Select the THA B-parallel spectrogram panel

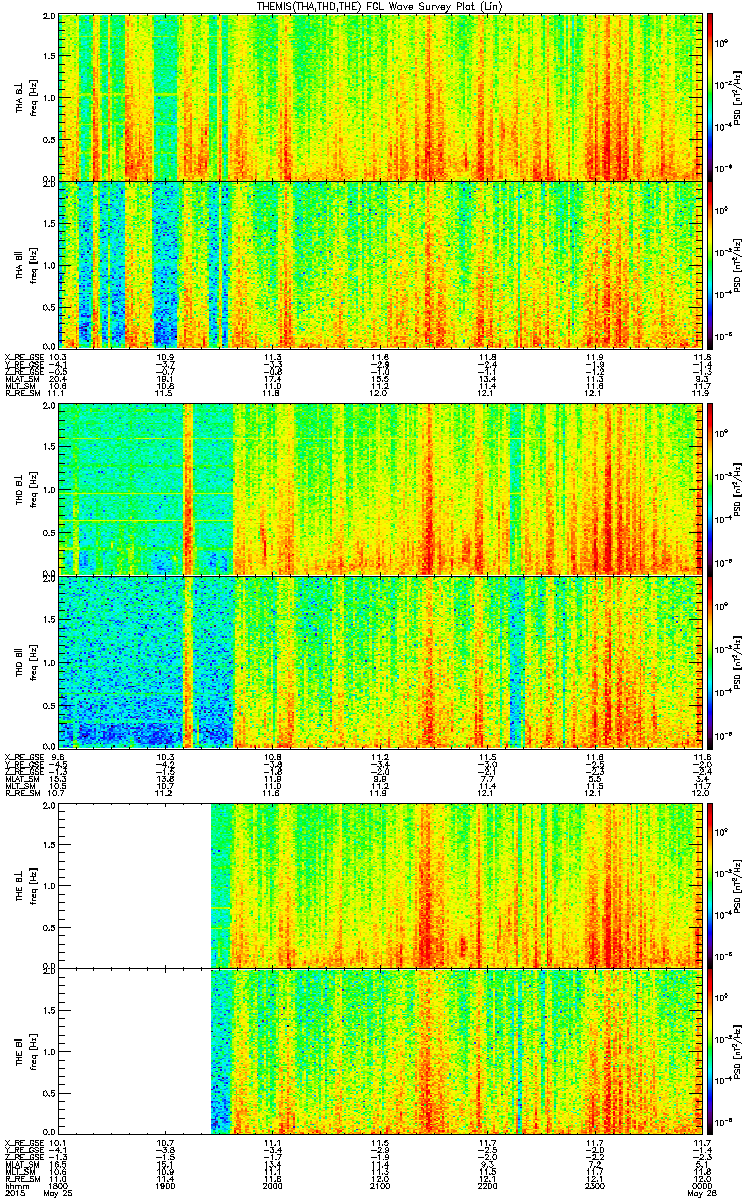[x=380, y=264]
